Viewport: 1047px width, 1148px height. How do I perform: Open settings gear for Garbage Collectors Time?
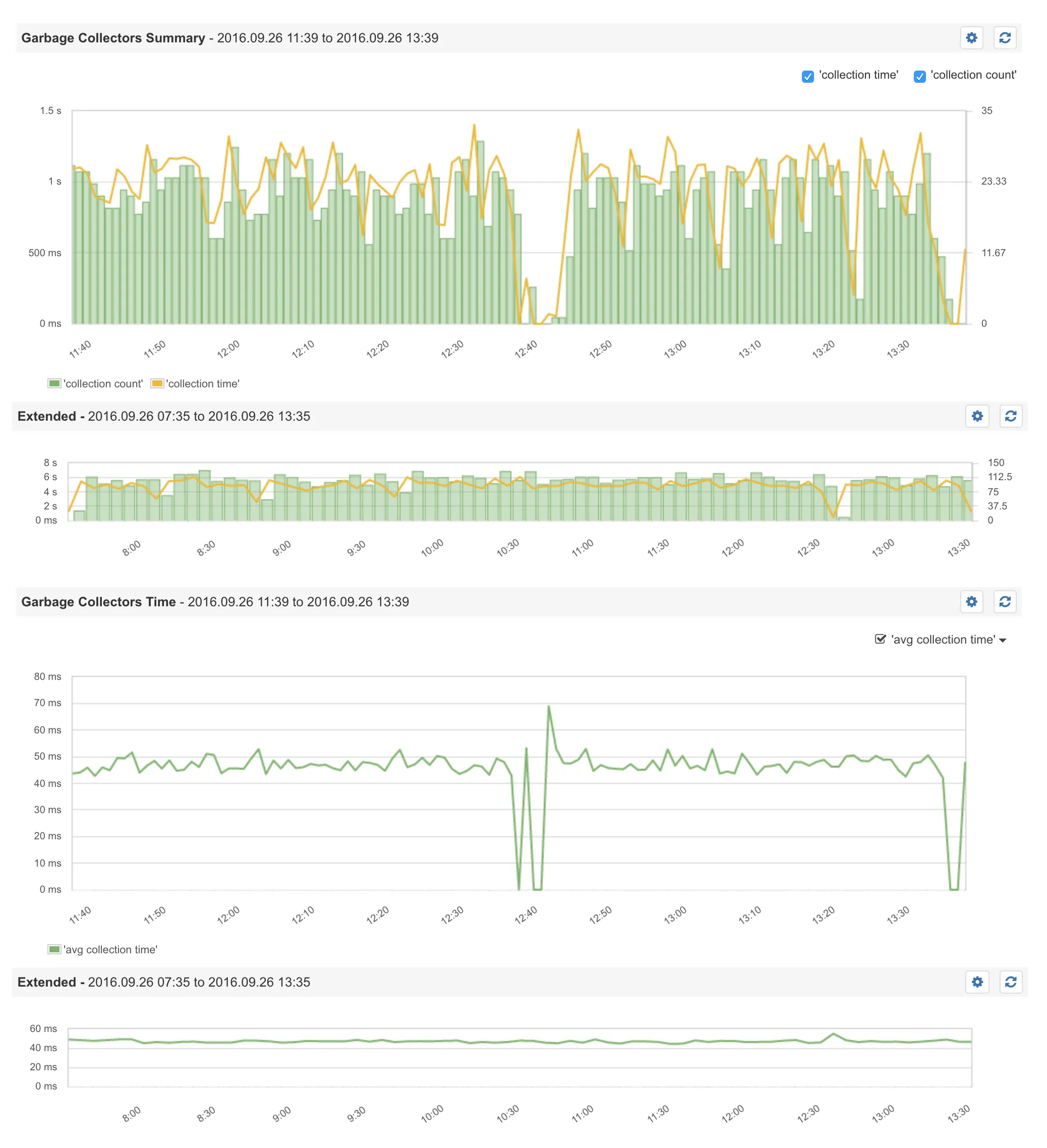click(971, 601)
